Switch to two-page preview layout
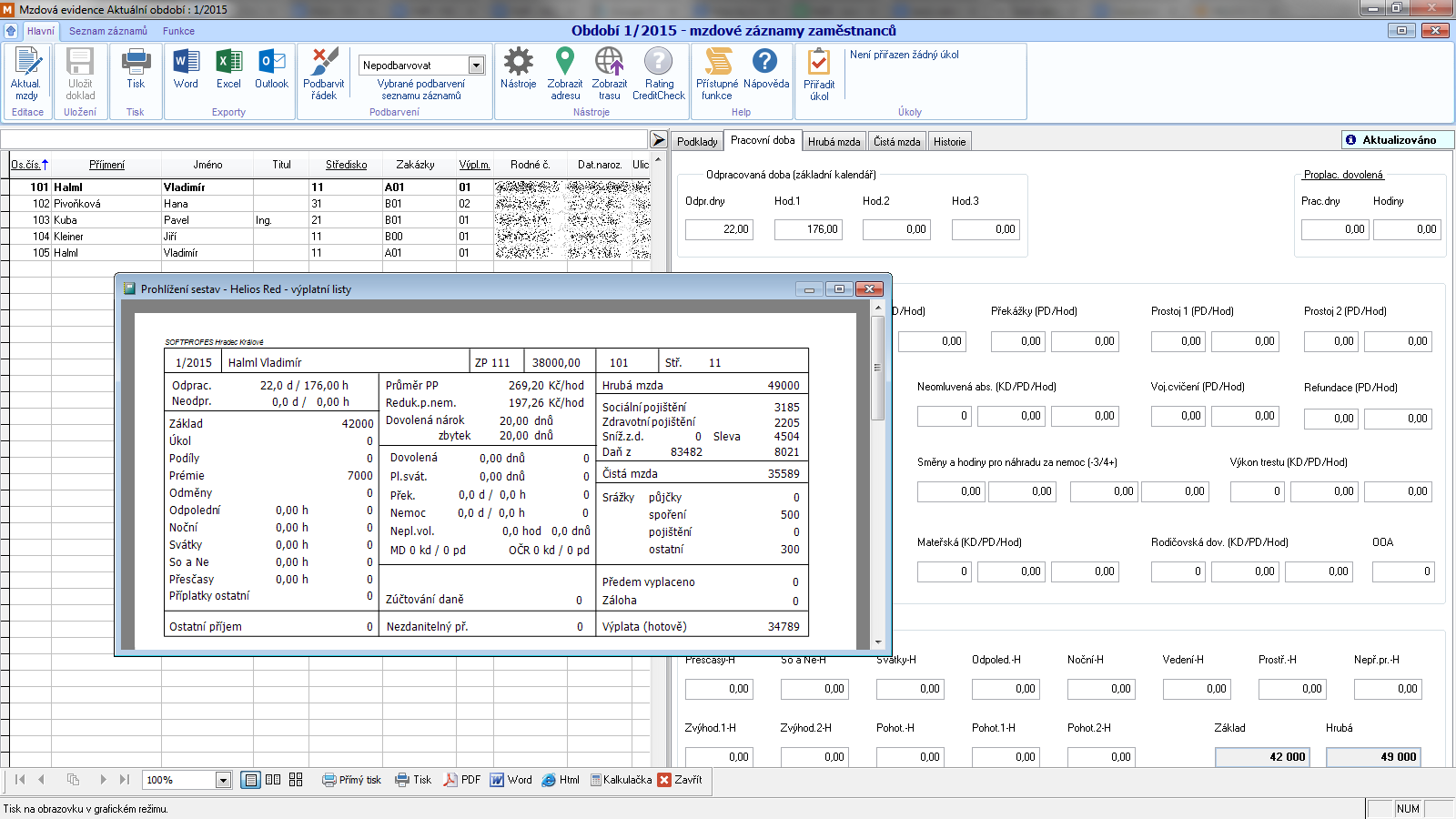This screenshot has width=1456, height=819. [273, 780]
